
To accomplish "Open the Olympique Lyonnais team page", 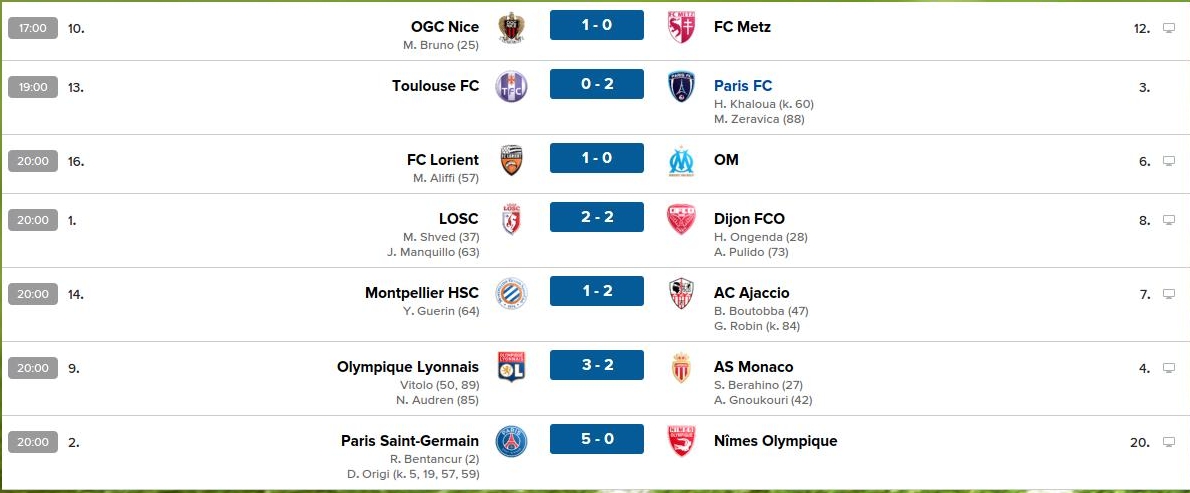I will click(x=408, y=367).
